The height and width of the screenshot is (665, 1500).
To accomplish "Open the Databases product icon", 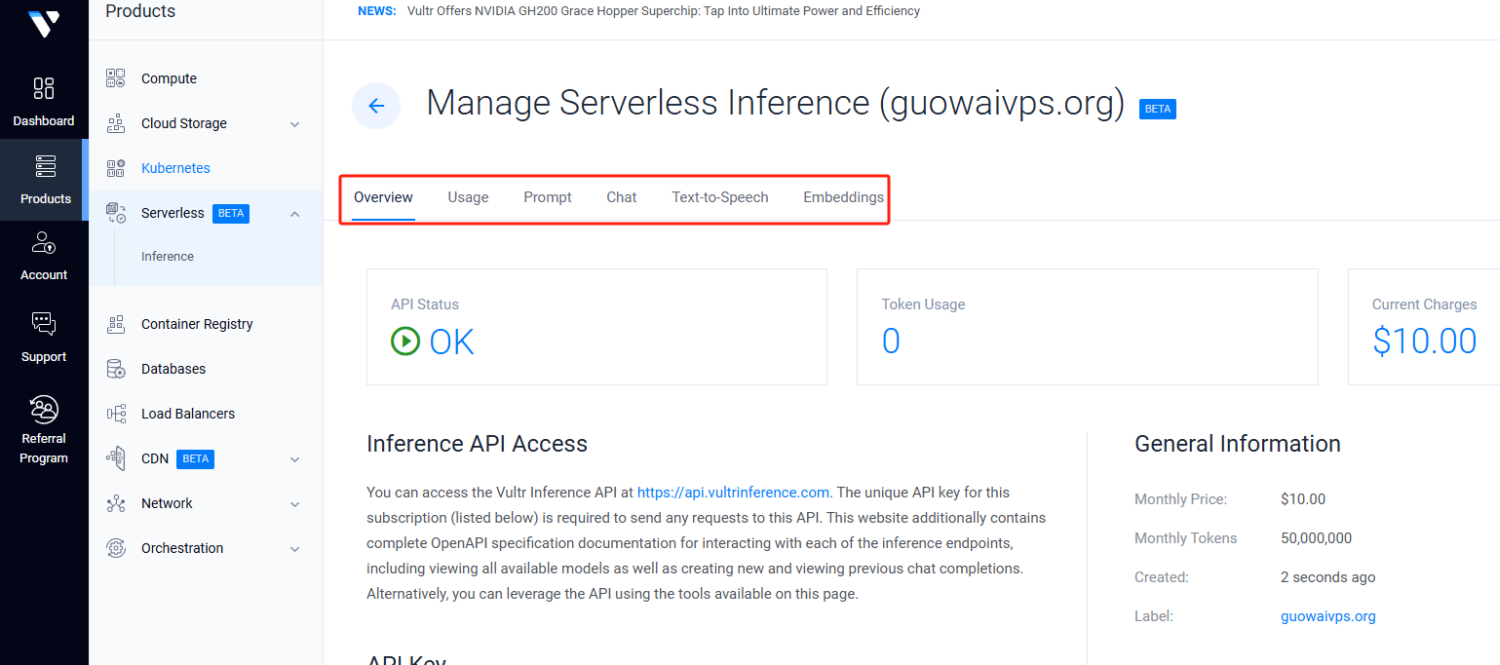I will pyautogui.click(x=117, y=368).
